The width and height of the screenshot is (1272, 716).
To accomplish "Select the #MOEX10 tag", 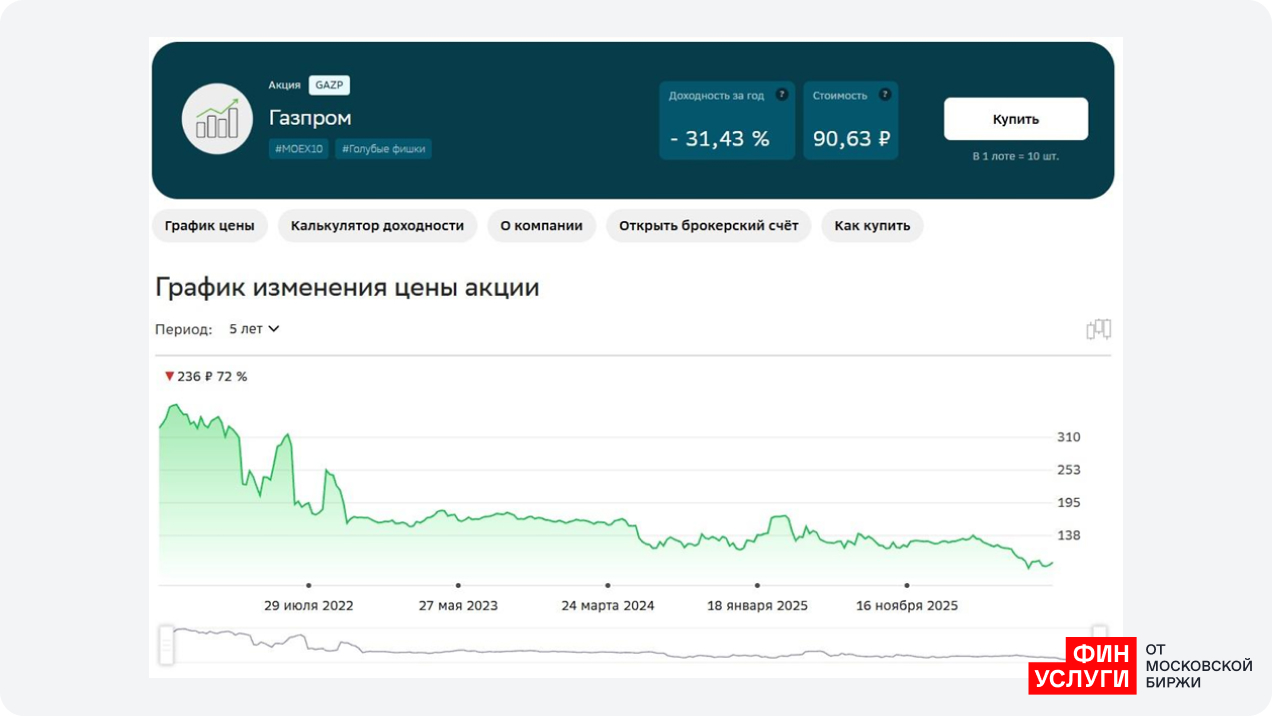I will (x=299, y=149).
